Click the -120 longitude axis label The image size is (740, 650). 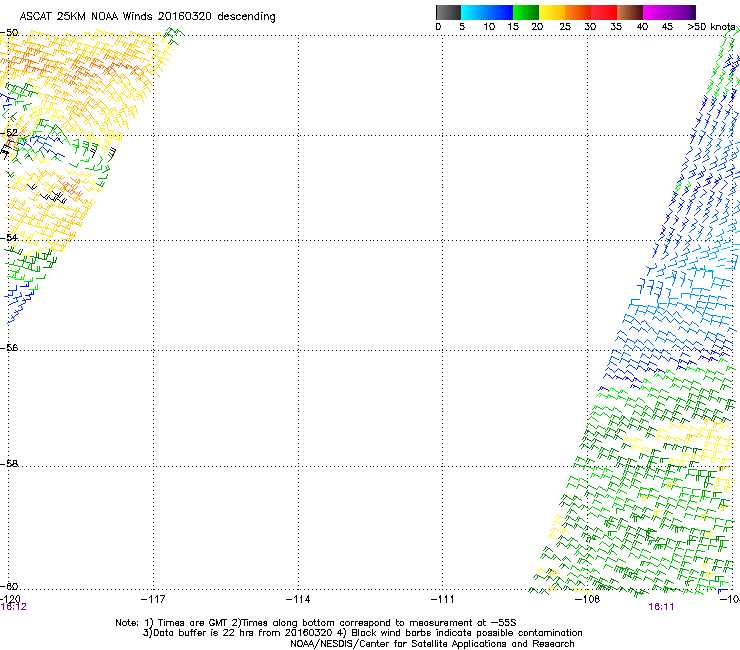pyautogui.click(x=10, y=599)
